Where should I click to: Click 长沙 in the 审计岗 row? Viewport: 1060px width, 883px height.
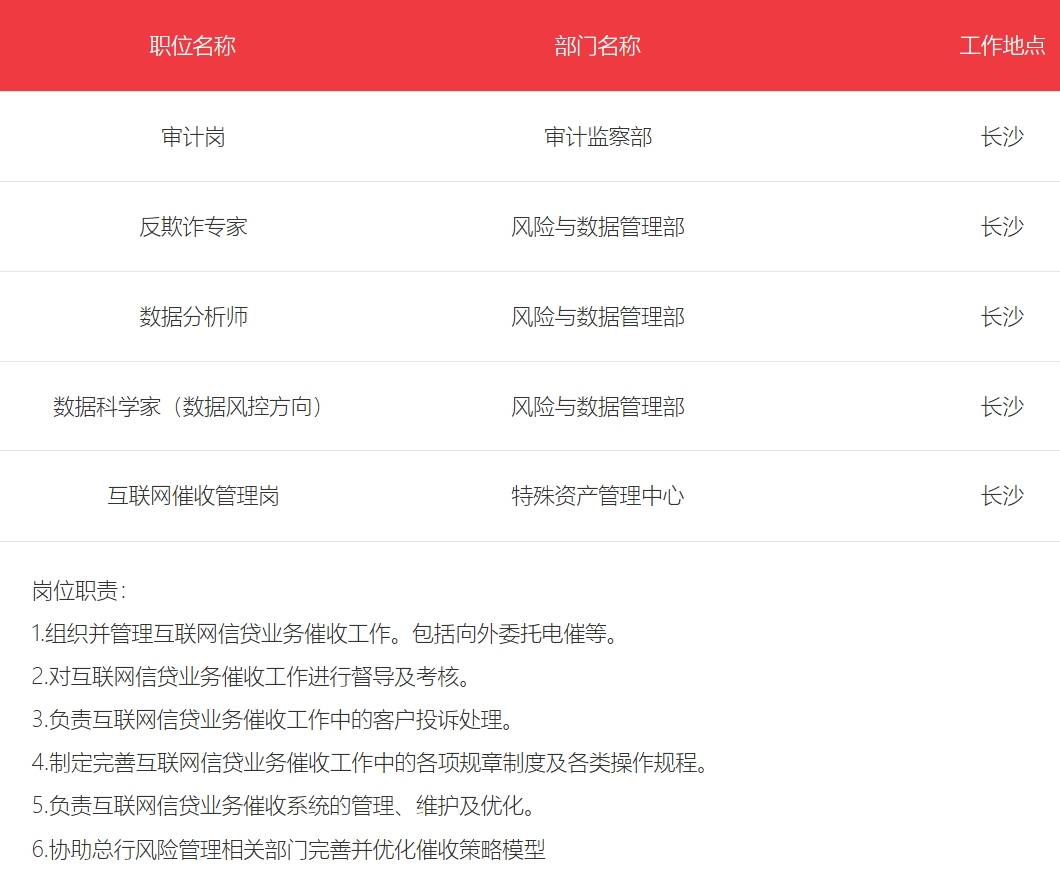pos(1000,136)
